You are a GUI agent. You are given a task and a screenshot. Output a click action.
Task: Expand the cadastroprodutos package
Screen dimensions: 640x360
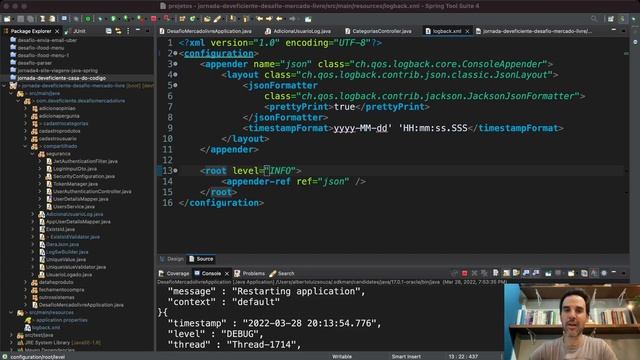pos(26,131)
